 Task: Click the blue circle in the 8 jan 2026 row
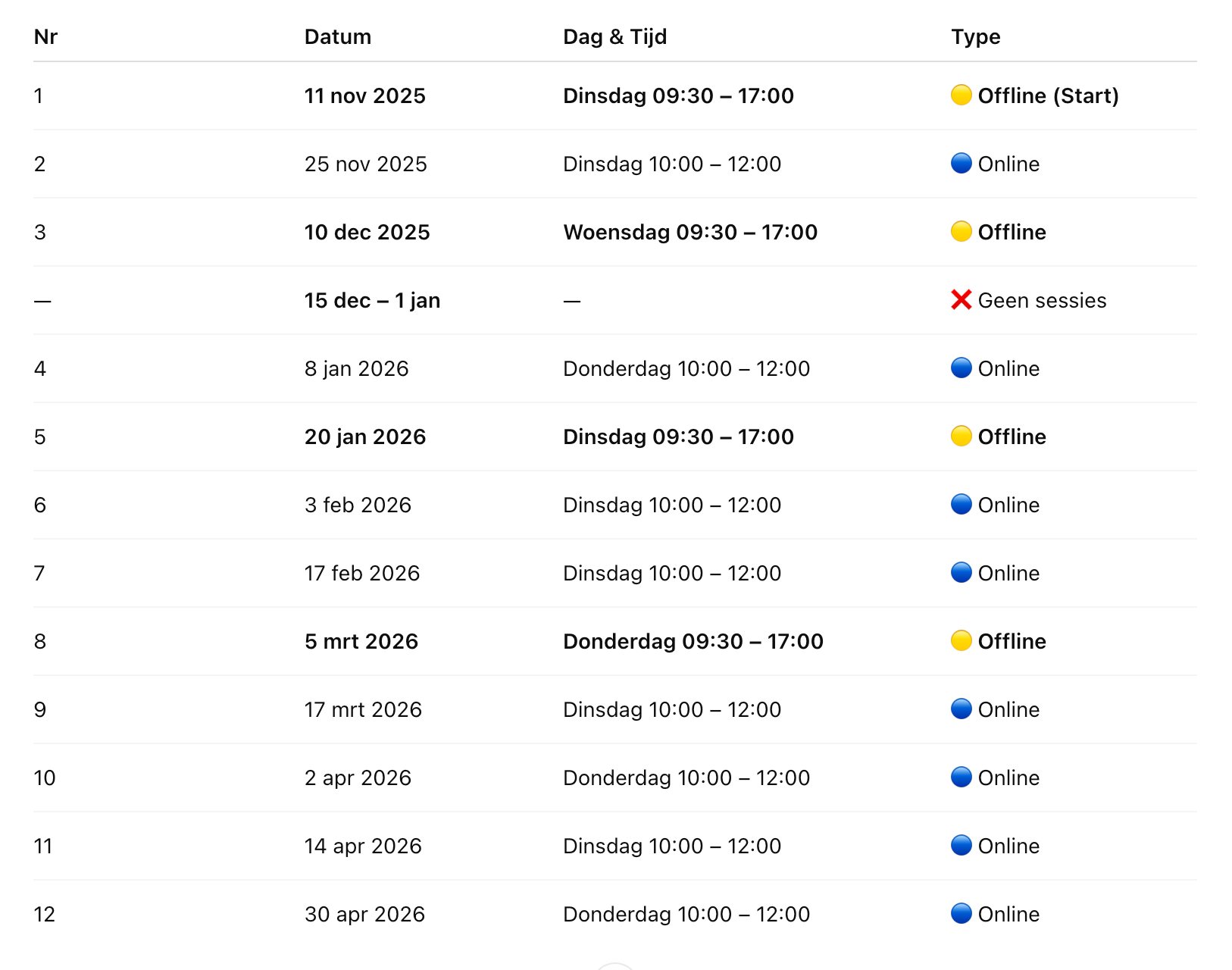tap(961, 368)
